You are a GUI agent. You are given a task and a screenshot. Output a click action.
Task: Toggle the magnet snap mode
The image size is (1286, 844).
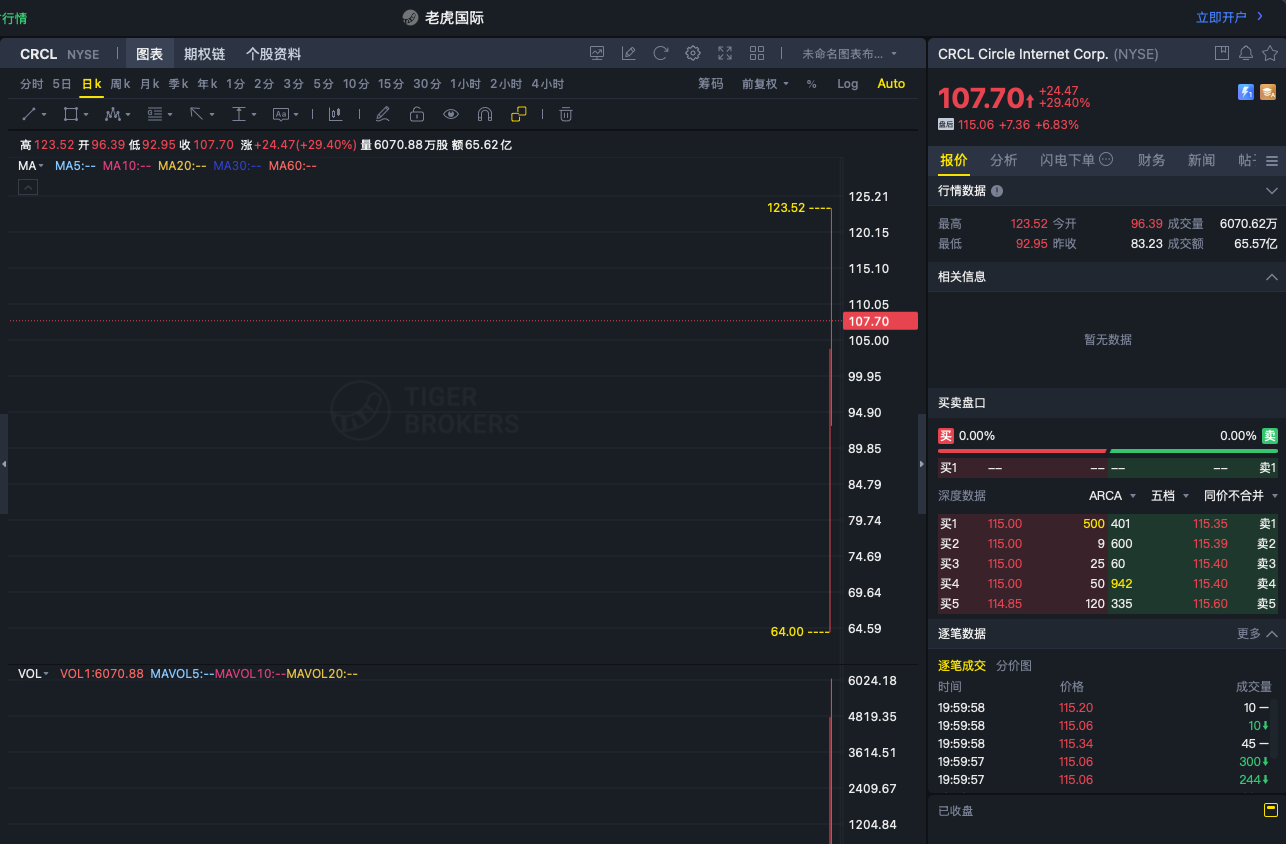tap(485, 114)
